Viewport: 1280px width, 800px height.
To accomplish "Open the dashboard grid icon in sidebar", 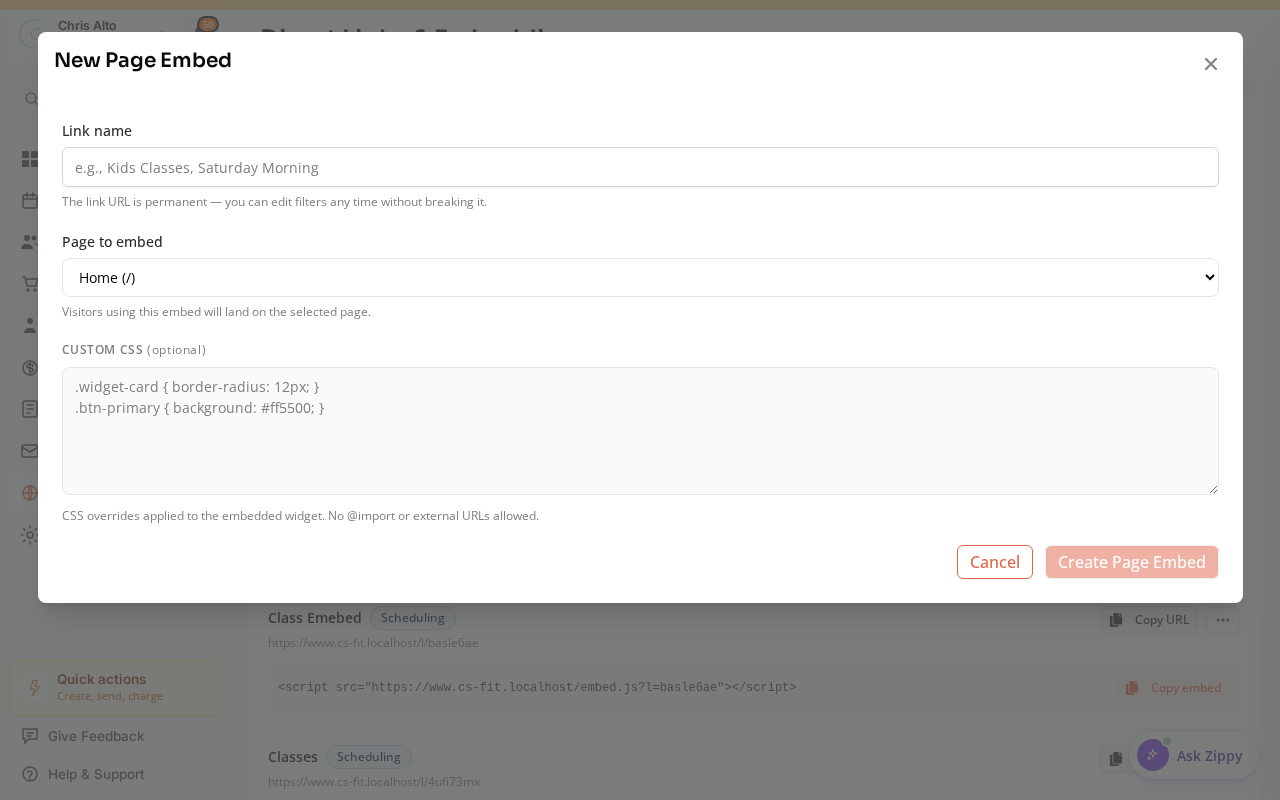I will 30,159.
